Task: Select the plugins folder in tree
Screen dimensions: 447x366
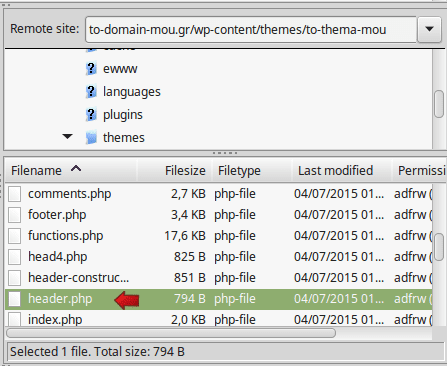Action: click(123, 115)
